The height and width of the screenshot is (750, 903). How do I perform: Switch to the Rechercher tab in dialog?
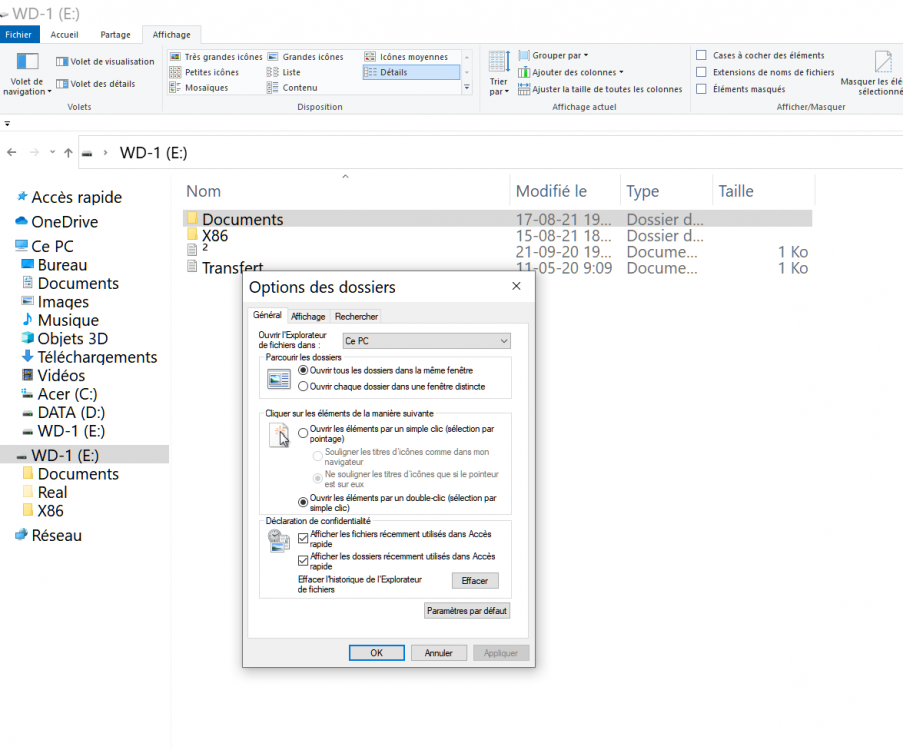pos(356,317)
